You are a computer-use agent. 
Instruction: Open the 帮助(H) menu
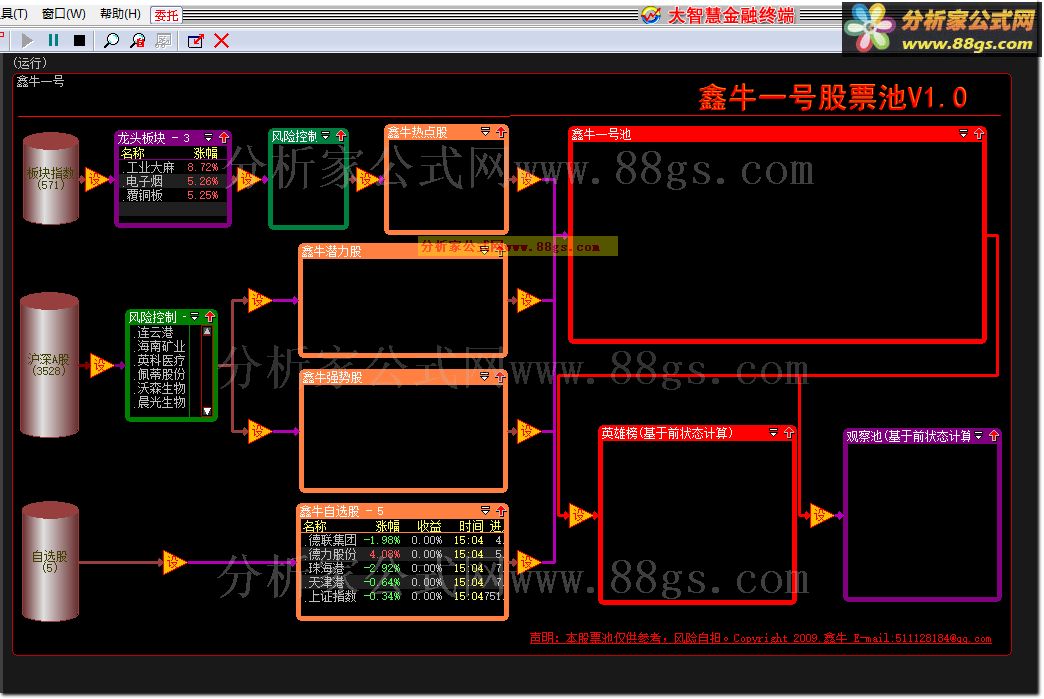120,13
